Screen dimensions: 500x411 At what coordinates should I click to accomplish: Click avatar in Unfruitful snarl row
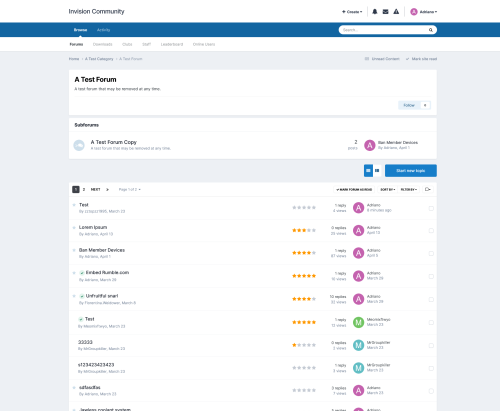358,299
